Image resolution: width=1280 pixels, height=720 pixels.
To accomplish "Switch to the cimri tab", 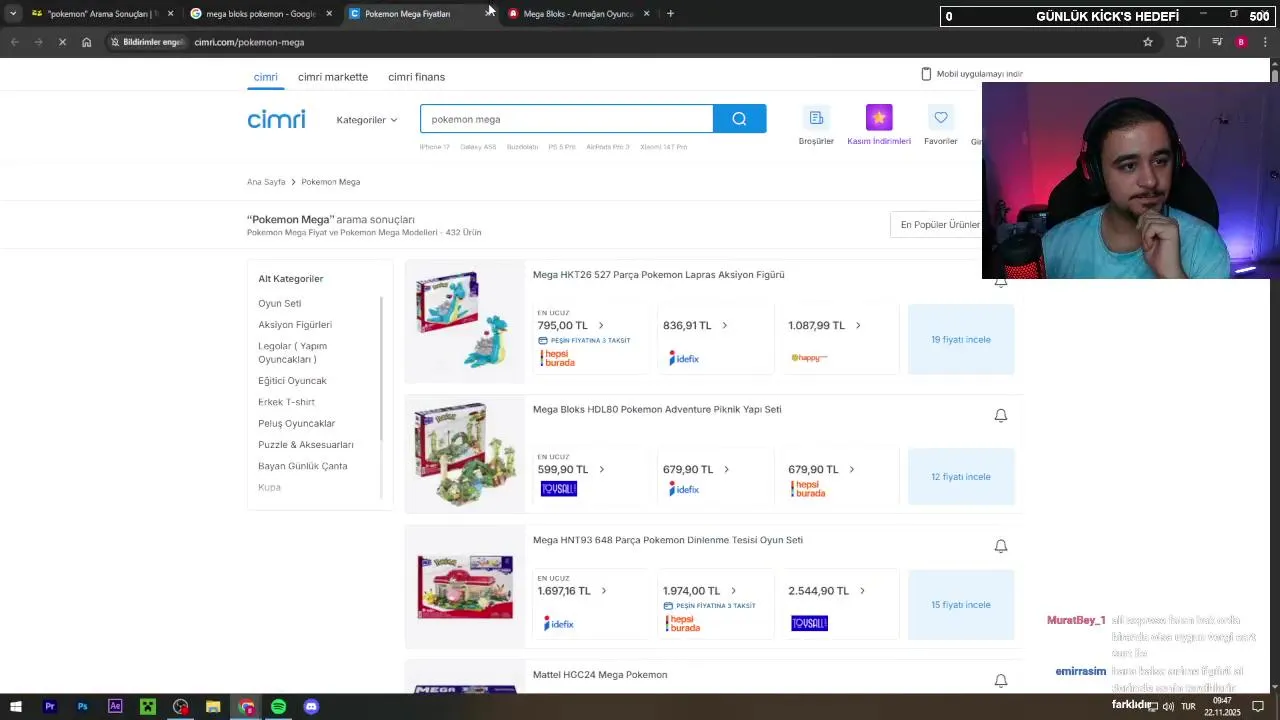I will (x=265, y=77).
